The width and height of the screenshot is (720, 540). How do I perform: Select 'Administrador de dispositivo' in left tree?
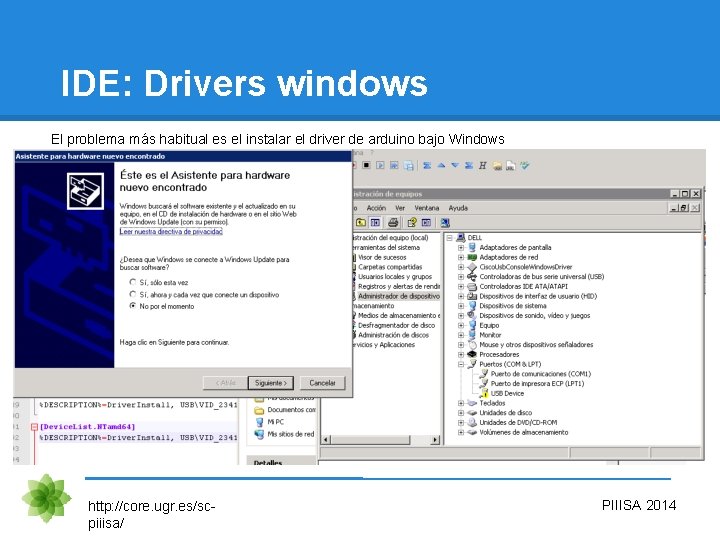399,296
